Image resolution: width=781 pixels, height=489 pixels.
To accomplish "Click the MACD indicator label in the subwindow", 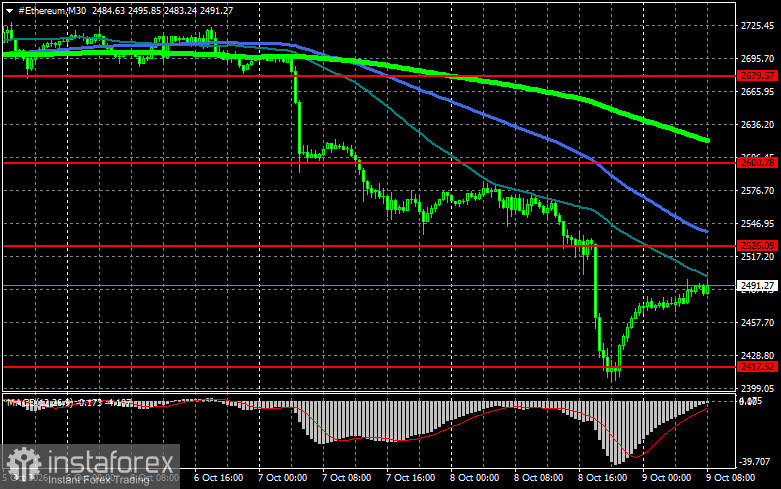I will (x=69, y=402).
